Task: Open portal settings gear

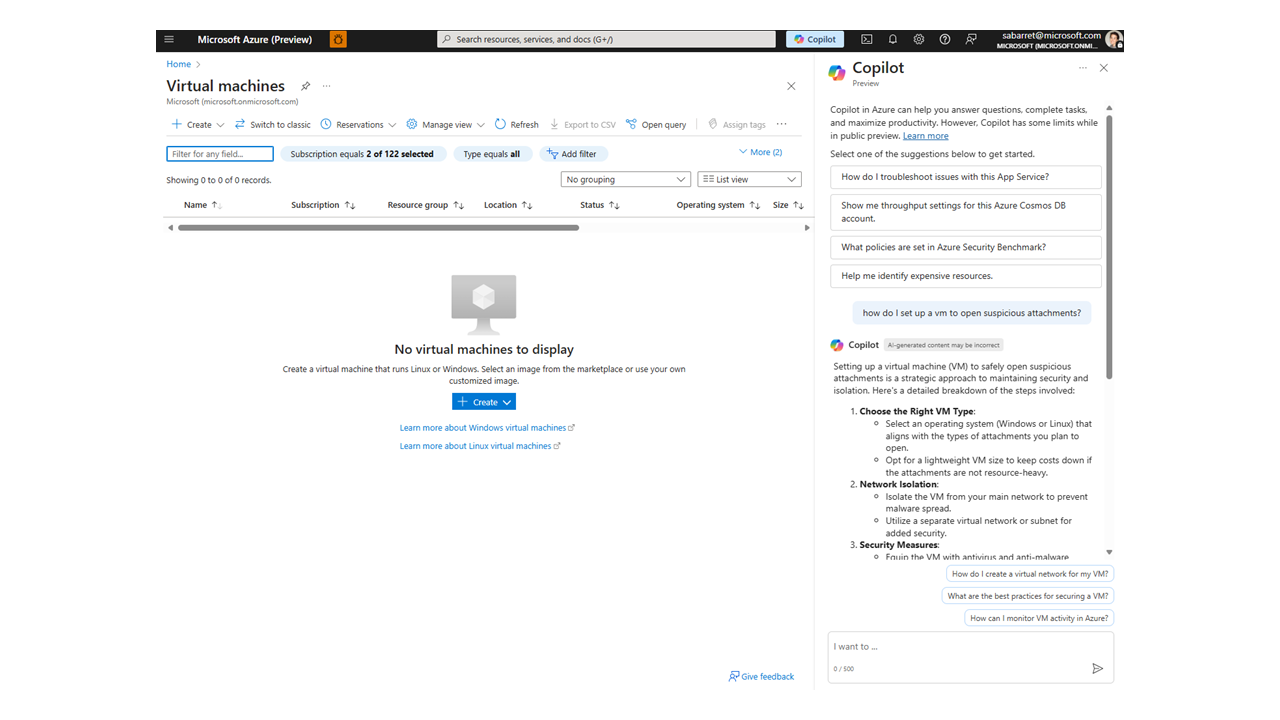Action: pos(919,39)
